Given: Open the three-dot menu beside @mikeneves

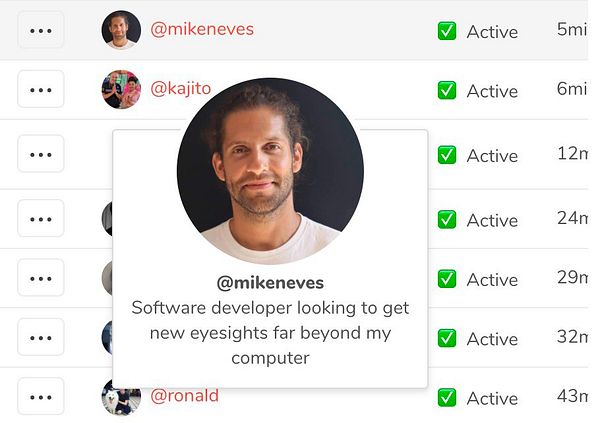Looking at the screenshot, I should (x=41, y=30).
